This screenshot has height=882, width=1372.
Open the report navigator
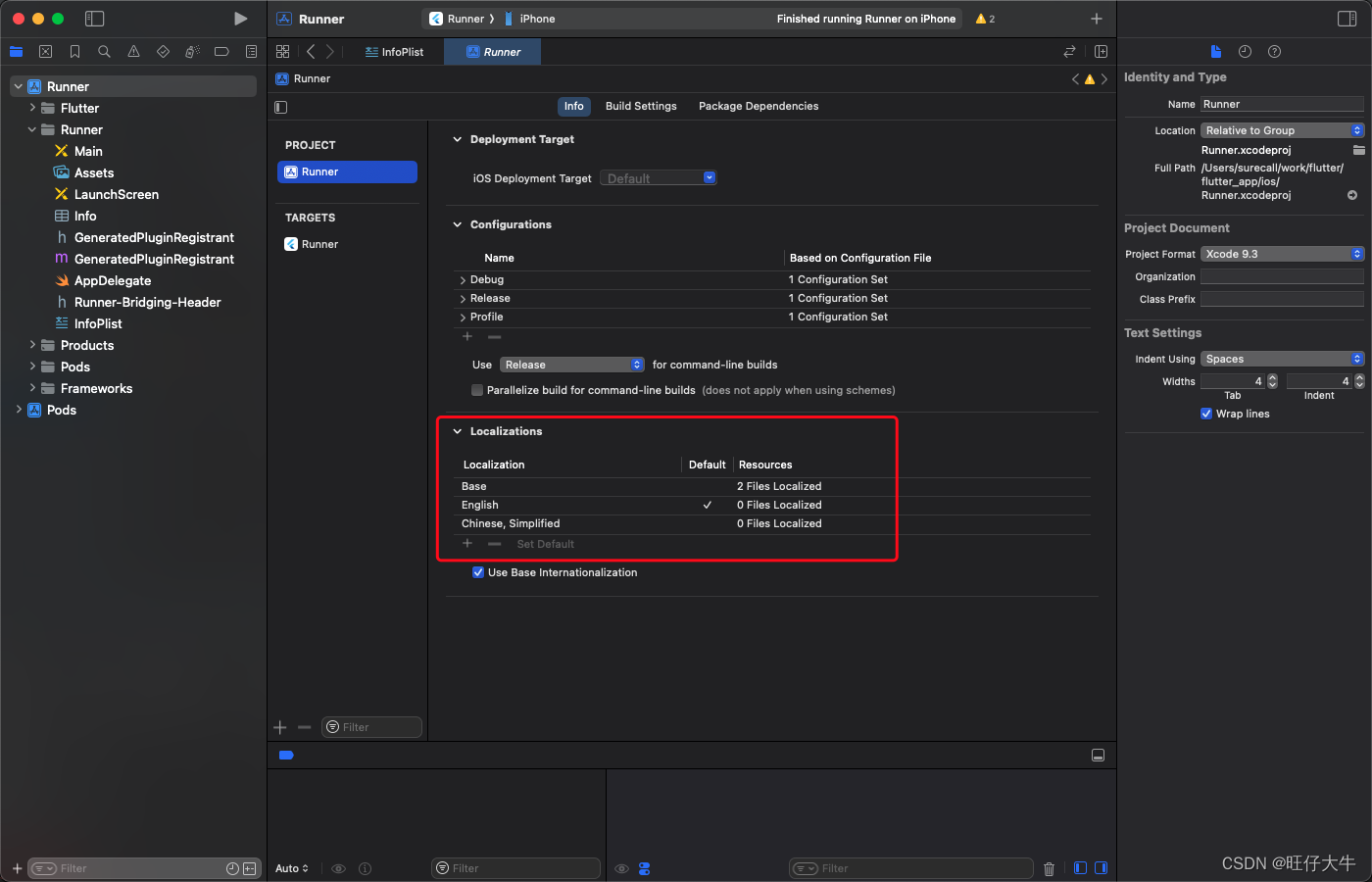point(251,51)
